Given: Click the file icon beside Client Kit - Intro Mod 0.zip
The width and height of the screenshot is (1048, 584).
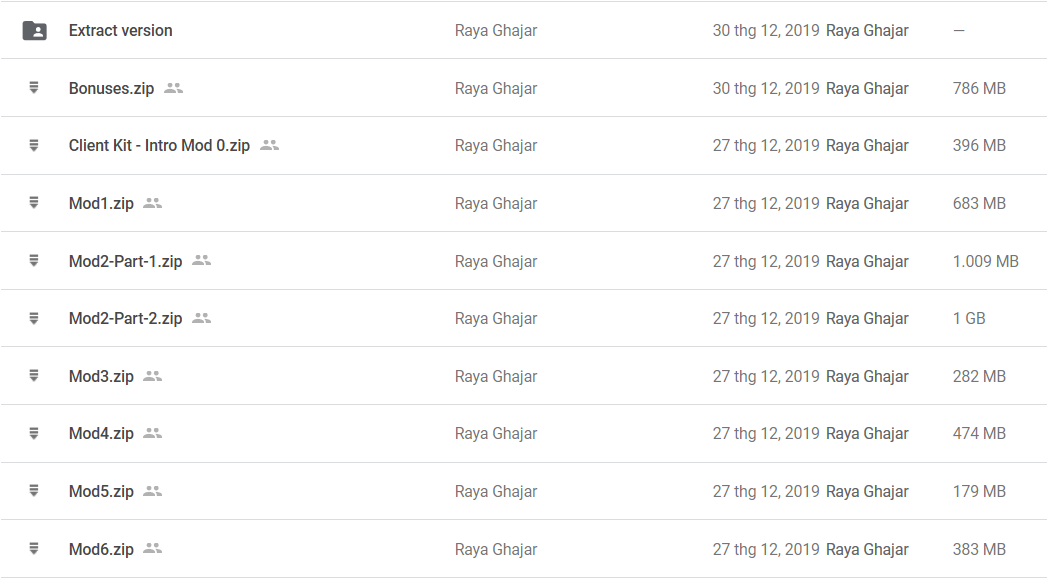Looking at the screenshot, I should pyautogui.click(x=34, y=146).
